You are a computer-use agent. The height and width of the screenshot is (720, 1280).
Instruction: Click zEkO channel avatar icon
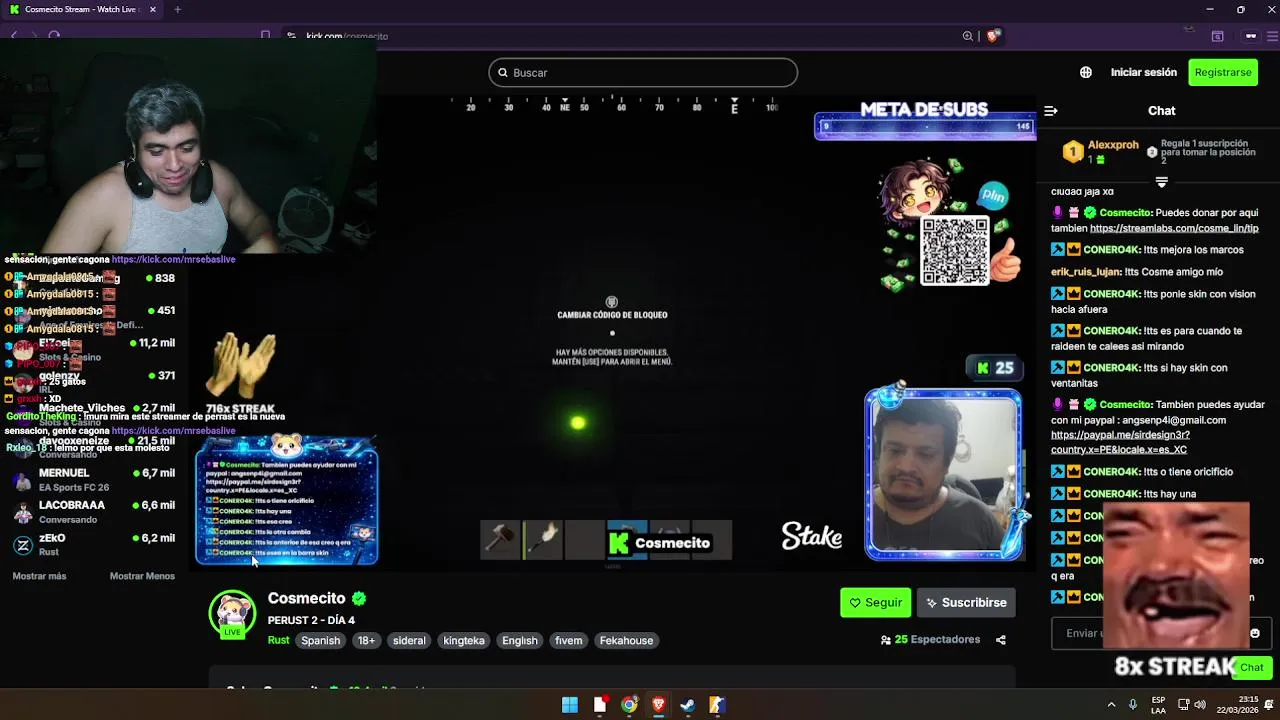pos(23,545)
